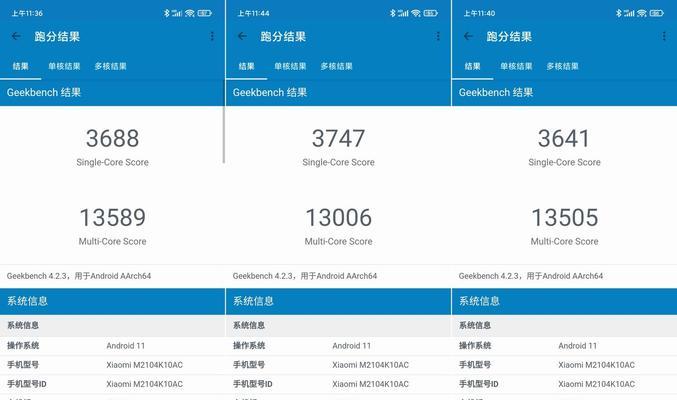Tap battery icon in 11:40 status bar

(x=656, y=13)
